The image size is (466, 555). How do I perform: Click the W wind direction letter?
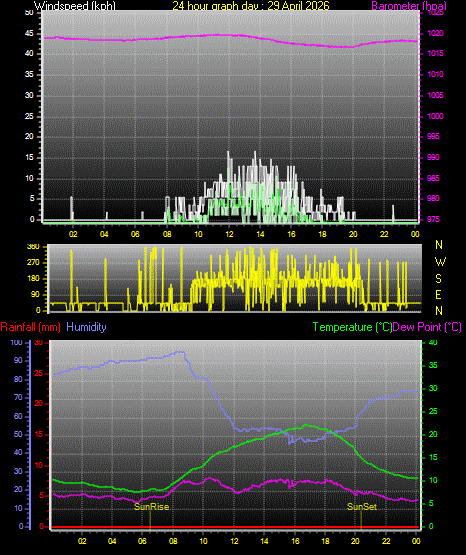pyautogui.click(x=440, y=262)
